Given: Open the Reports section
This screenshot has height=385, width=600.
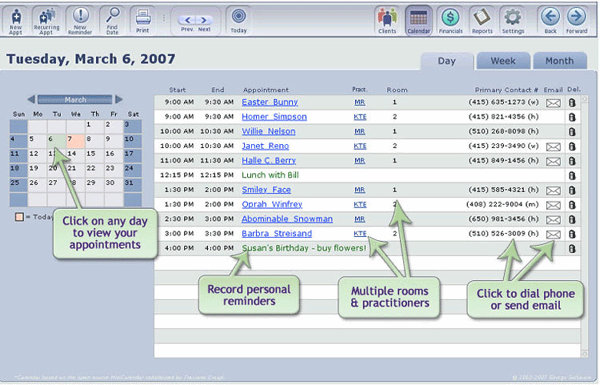Looking at the screenshot, I should [482, 21].
